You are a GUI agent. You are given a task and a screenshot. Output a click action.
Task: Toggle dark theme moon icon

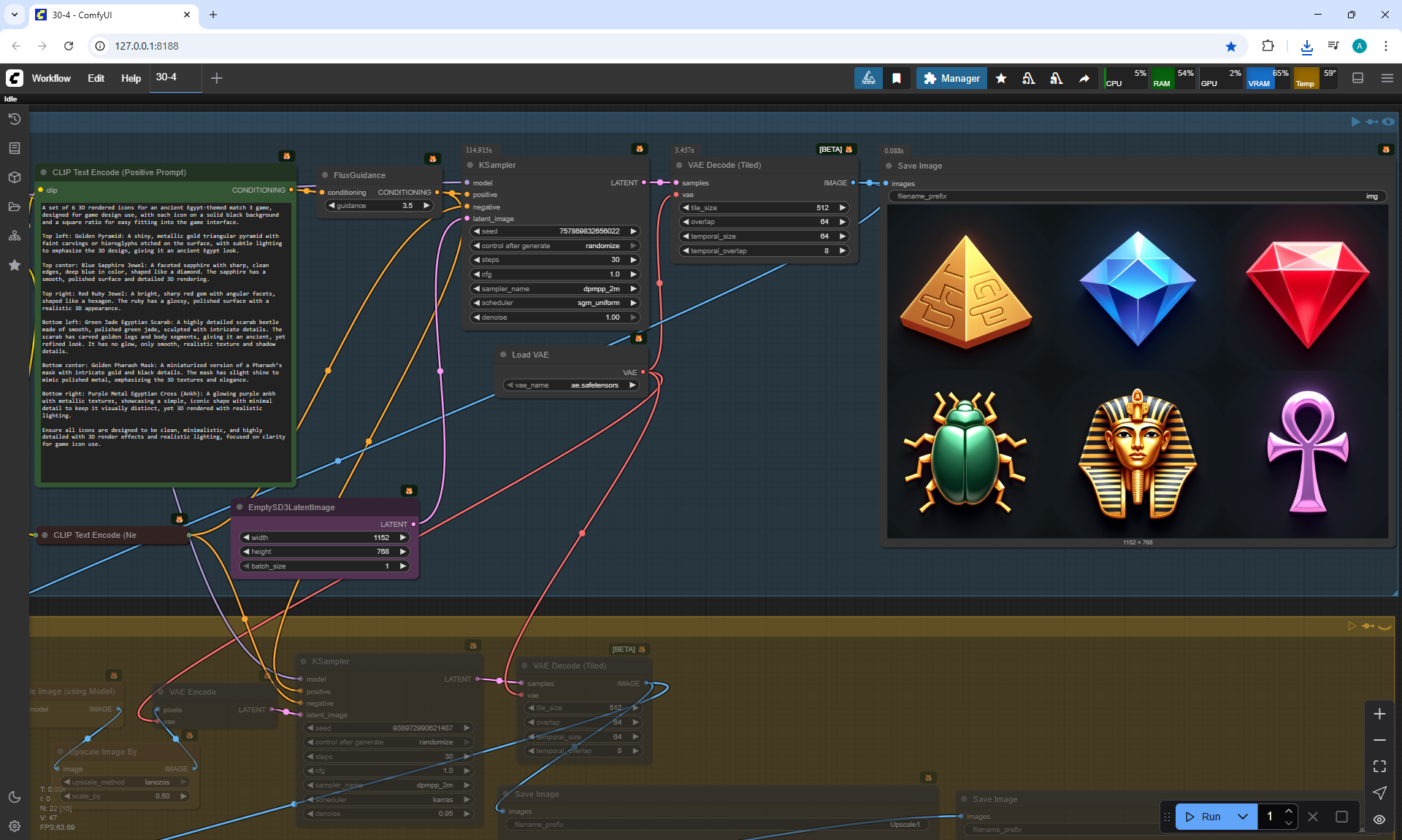(x=15, y=797)
